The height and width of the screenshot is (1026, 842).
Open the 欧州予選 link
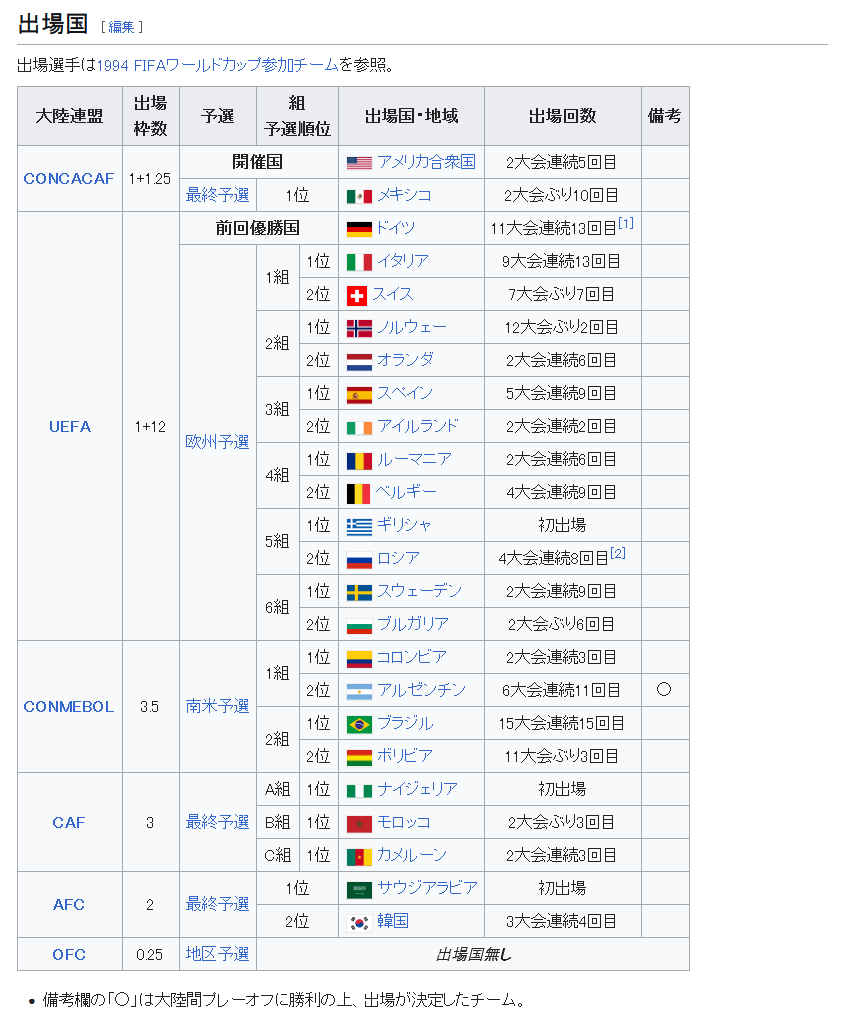pos(217,442)
